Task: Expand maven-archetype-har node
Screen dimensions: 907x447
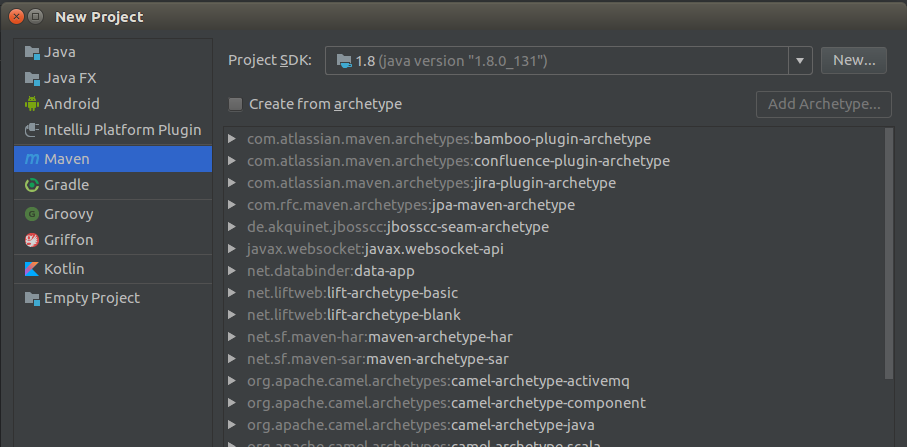Action: [x=232, y=337]
